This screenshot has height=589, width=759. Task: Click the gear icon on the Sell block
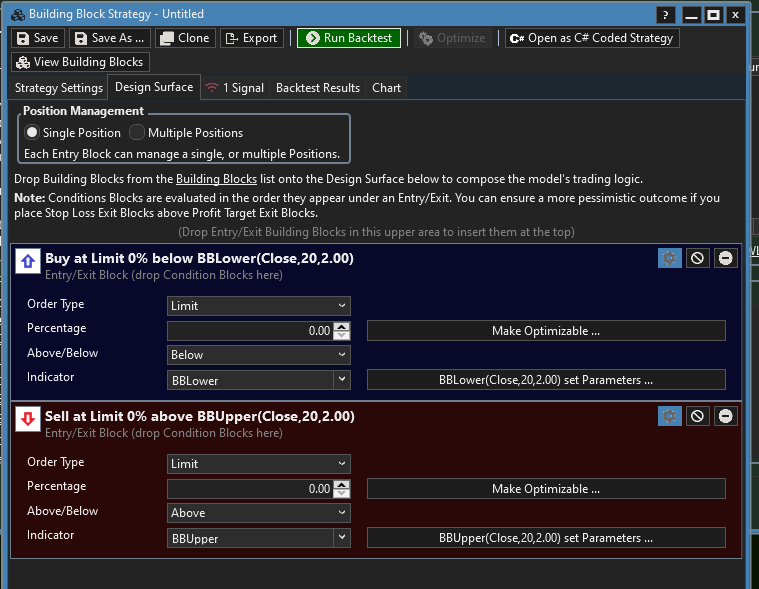[670, 416]
